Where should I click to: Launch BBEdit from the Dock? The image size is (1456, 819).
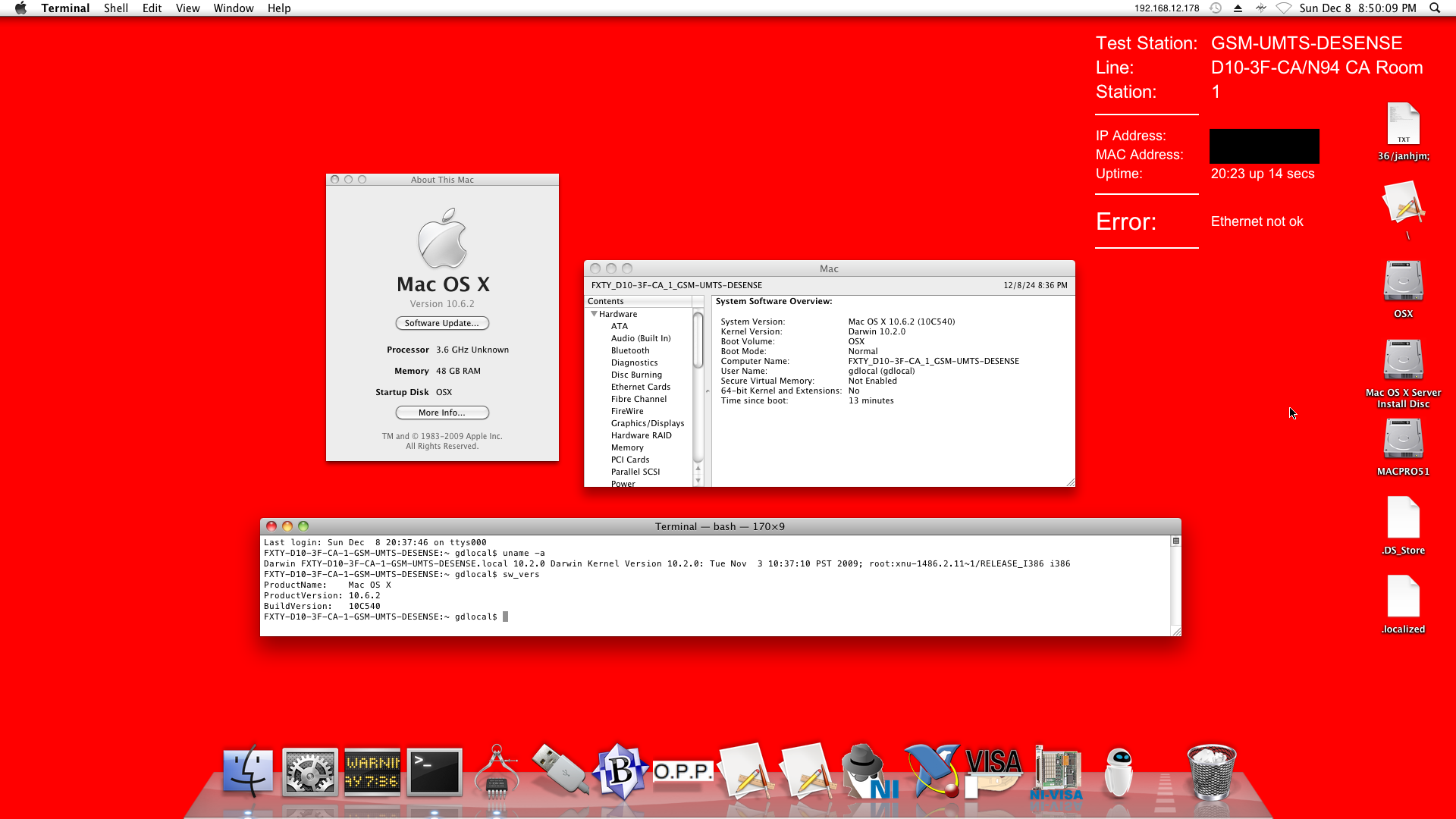point(621,771)
